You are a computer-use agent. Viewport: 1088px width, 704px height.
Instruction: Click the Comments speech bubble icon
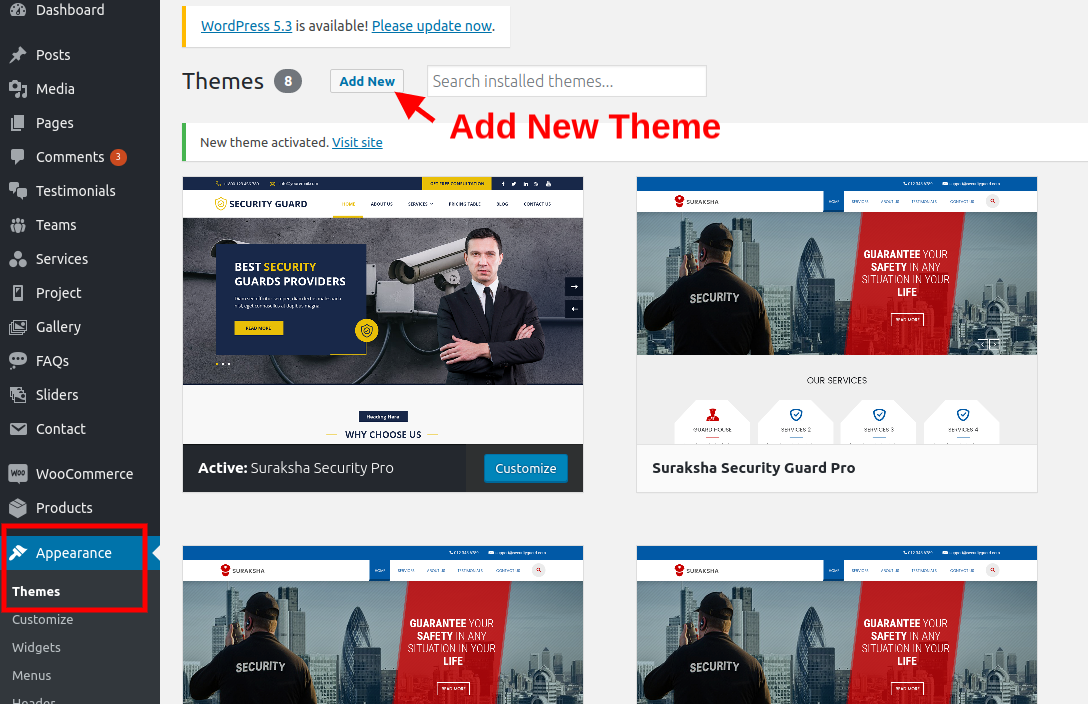pos(18,157)
